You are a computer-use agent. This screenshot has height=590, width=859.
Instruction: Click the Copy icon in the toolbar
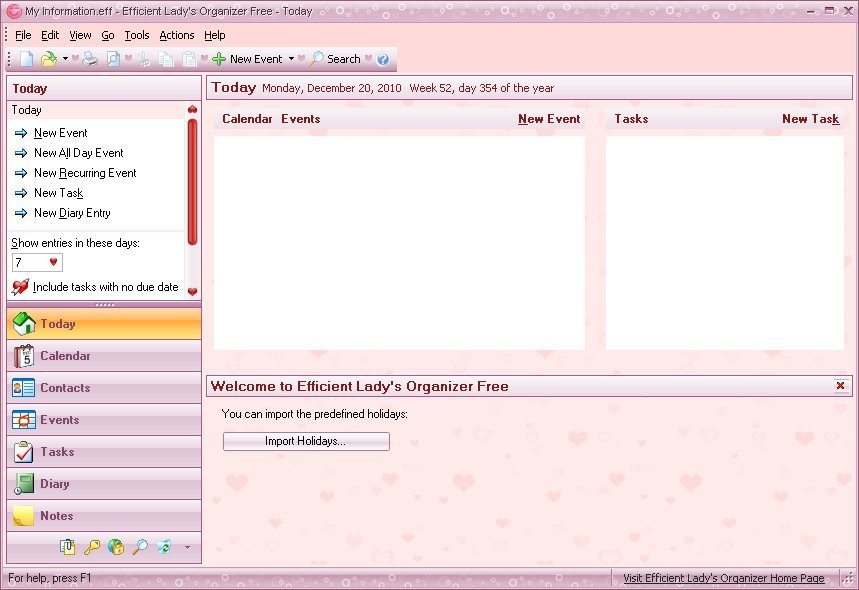click(x=164, y=59)
